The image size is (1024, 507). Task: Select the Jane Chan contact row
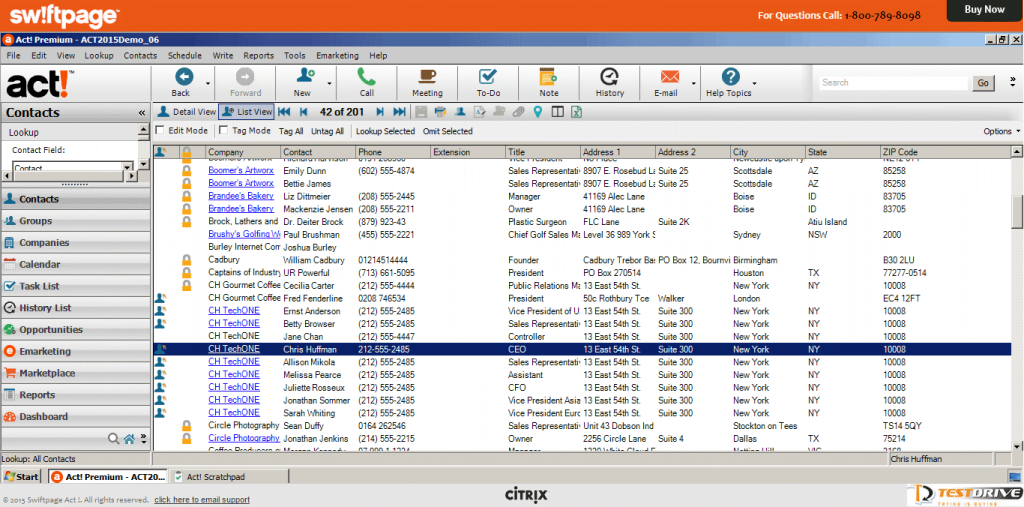[x=582, y=336]
